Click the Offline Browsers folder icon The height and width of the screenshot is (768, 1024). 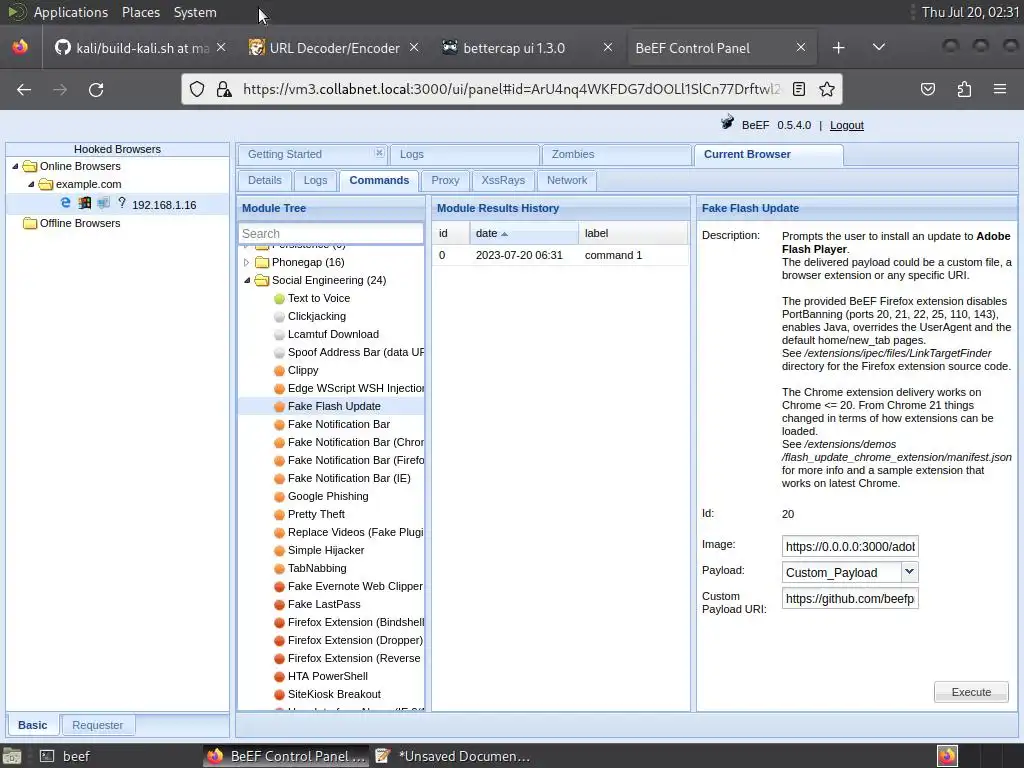(x=30, y=223)
